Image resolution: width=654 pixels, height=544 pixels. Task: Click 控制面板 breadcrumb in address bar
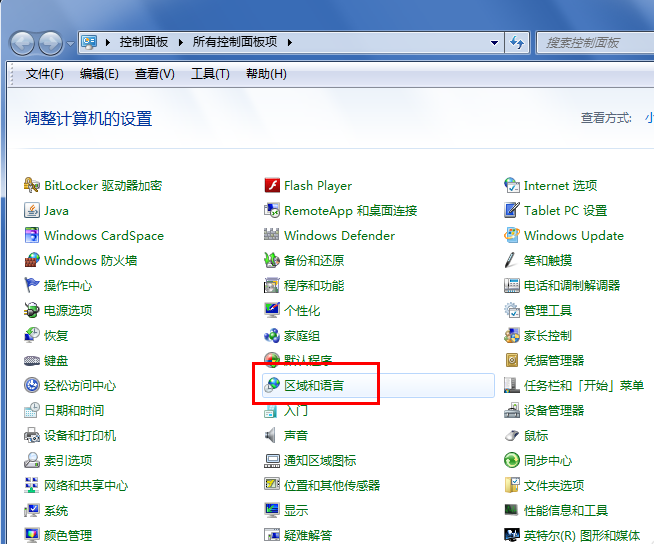coord(143,42)
